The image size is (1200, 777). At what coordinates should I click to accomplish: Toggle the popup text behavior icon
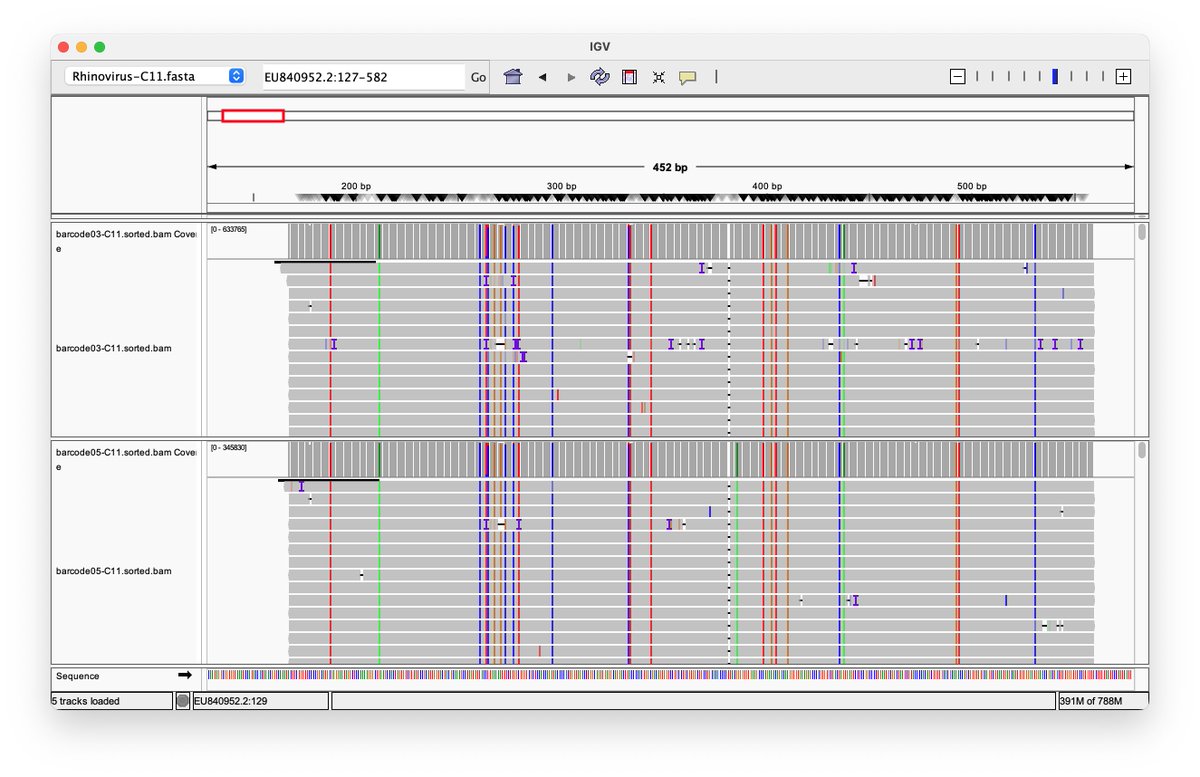coord(687,77)
